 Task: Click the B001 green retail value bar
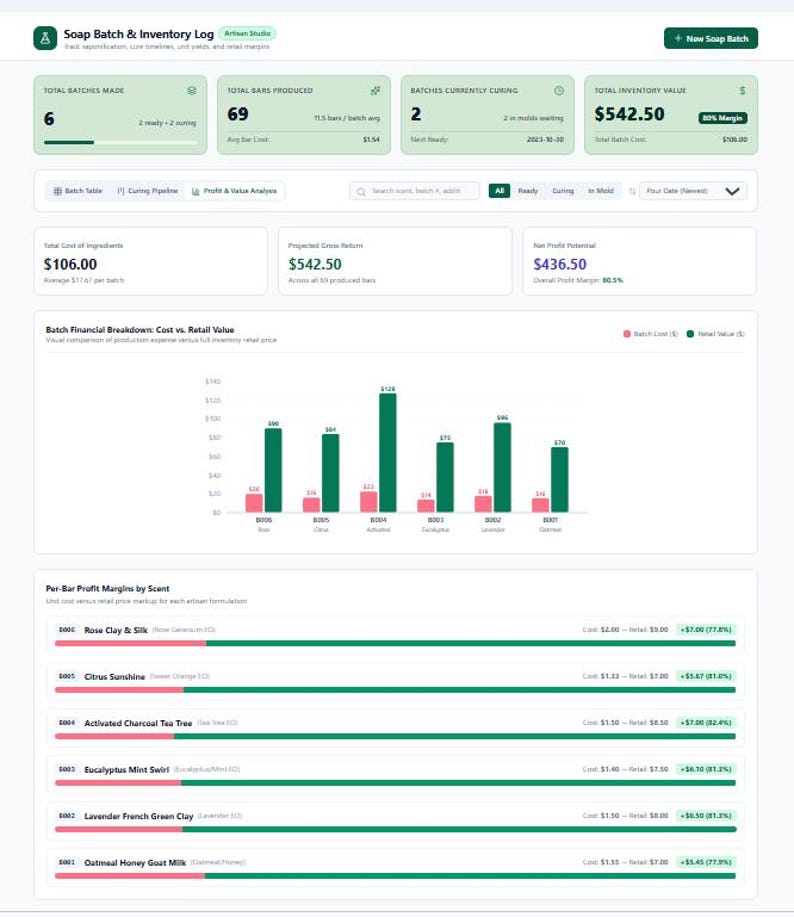(x=560, y=480)
